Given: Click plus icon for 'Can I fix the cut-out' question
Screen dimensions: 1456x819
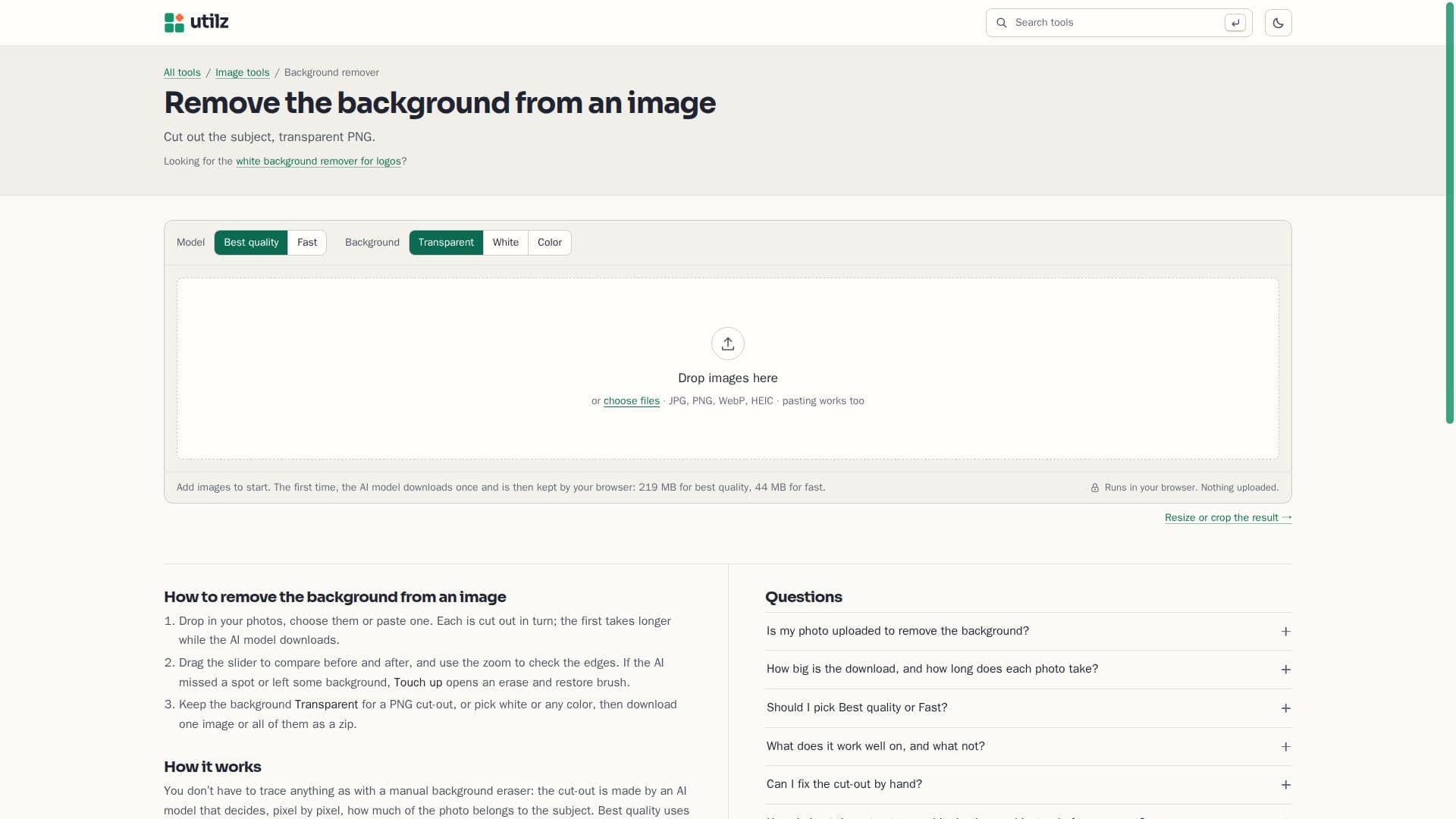Looking at the screenshot, I should 1285,785.
